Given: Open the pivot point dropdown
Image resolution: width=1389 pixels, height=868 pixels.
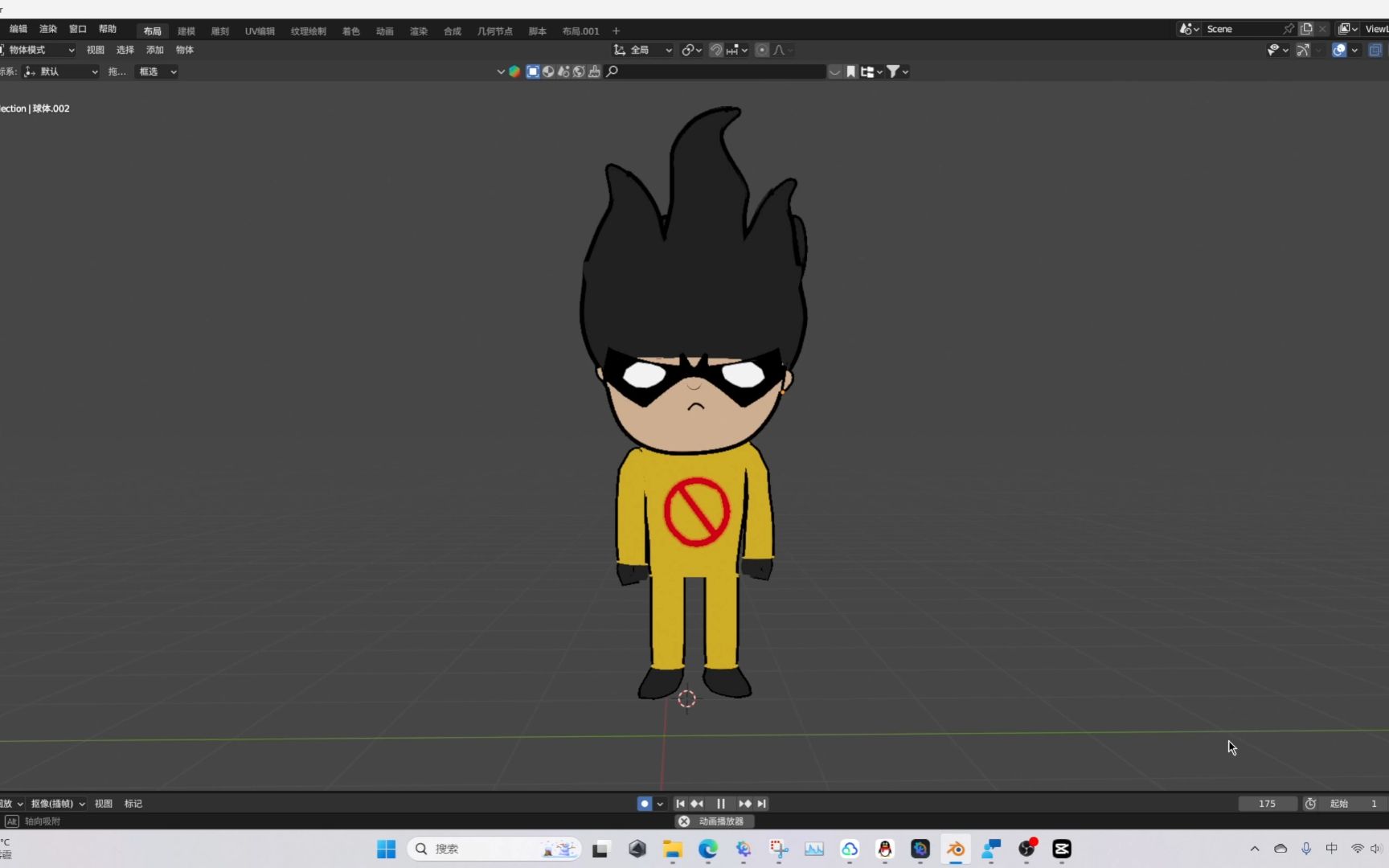Looking at the screenshot, I should tap(692, 50).
